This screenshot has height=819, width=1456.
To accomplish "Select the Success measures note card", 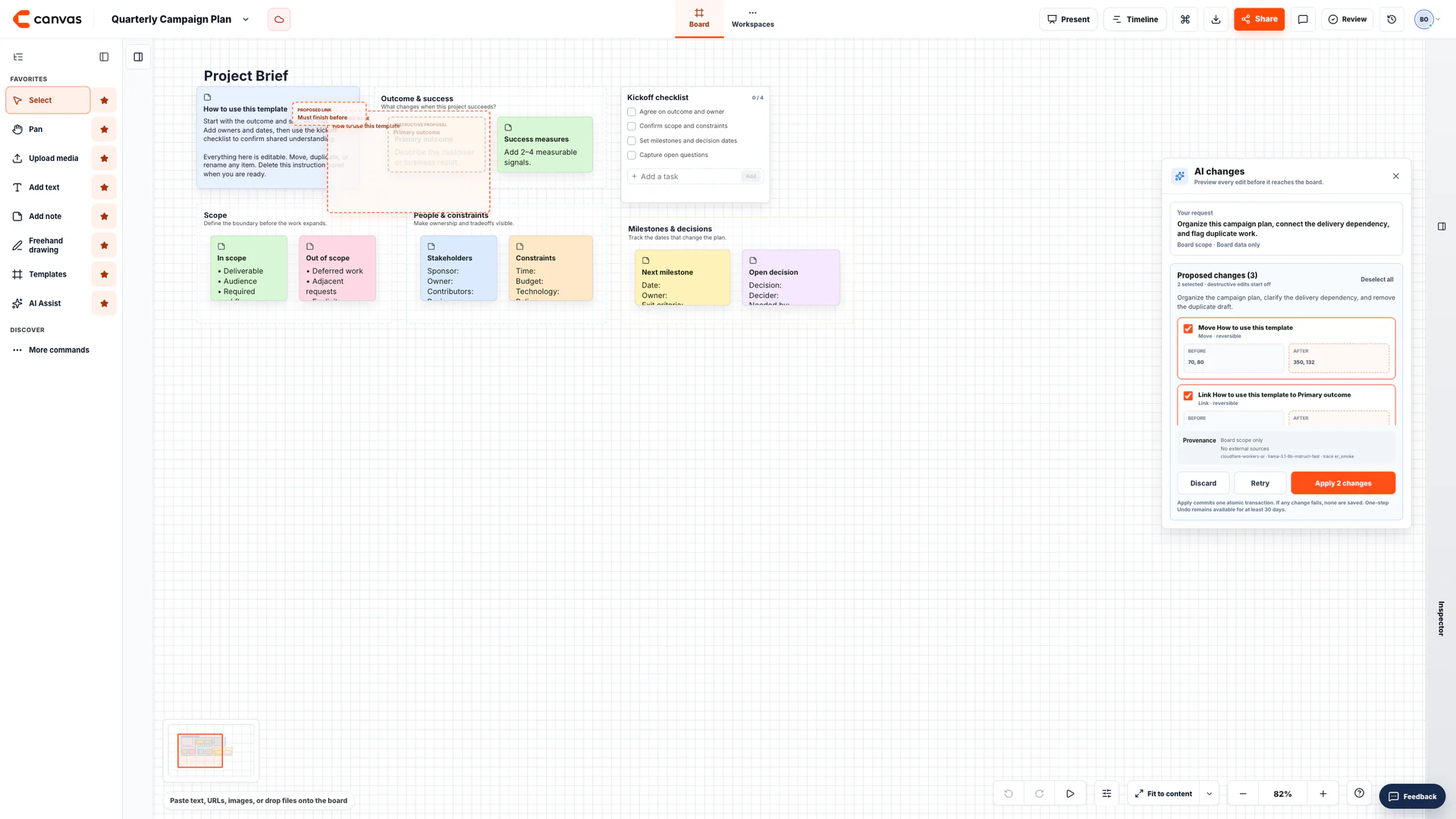I will 544,144.
